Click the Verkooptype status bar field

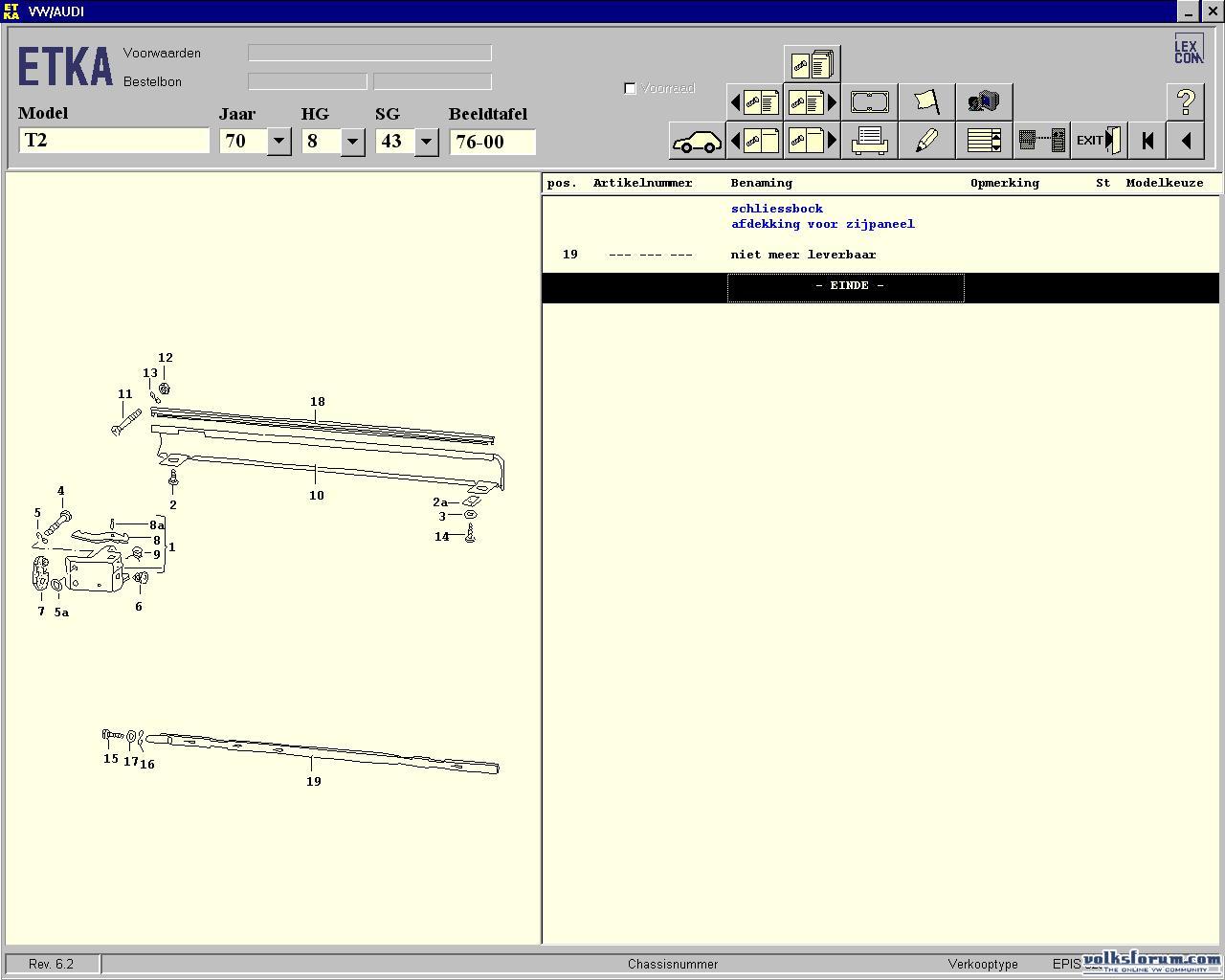983,964
